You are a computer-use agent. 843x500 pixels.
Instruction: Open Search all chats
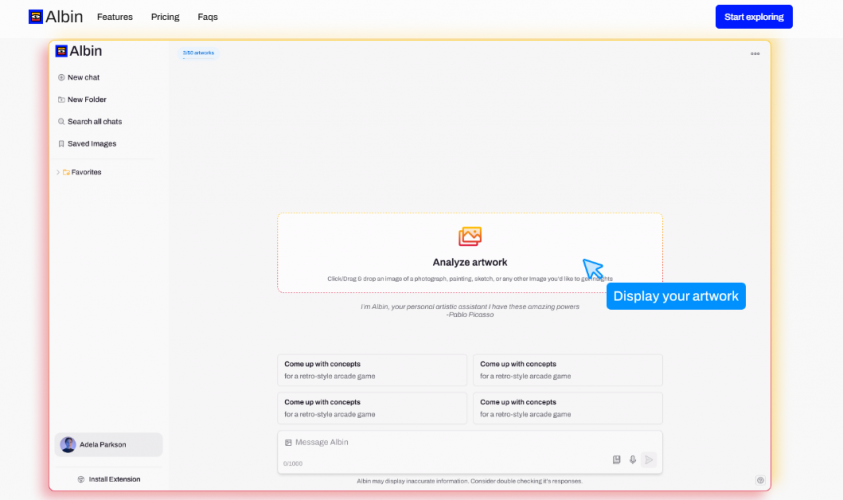90,122
